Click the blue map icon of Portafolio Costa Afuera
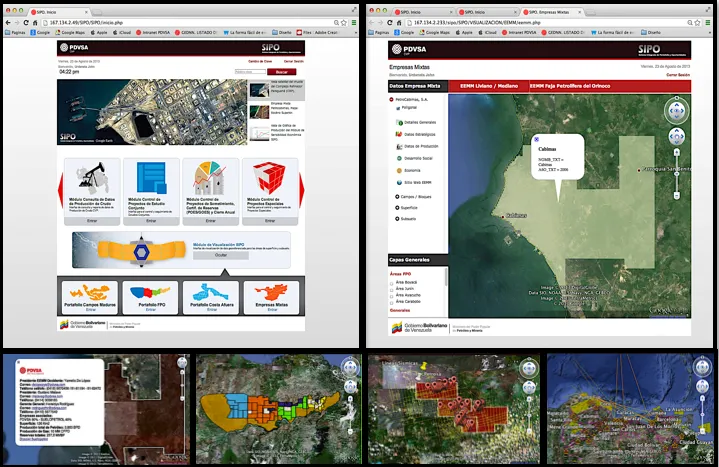 click(211, 292)
